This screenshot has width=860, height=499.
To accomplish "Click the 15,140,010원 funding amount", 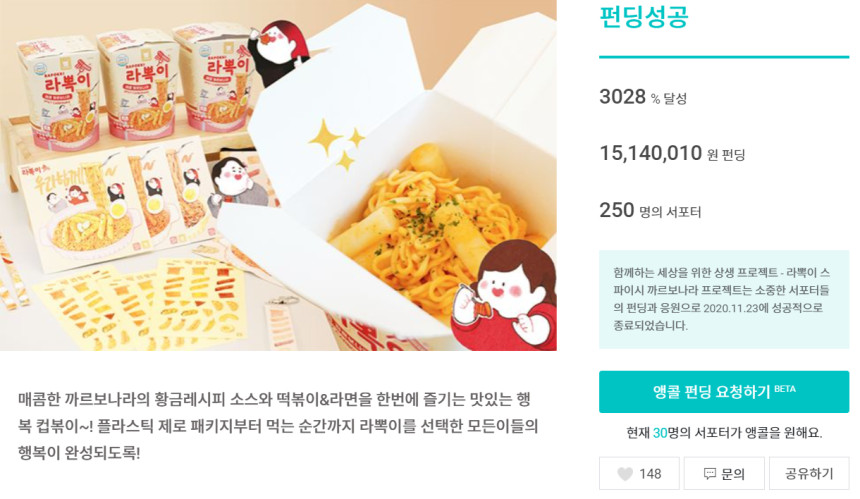I will click(672, 154).
